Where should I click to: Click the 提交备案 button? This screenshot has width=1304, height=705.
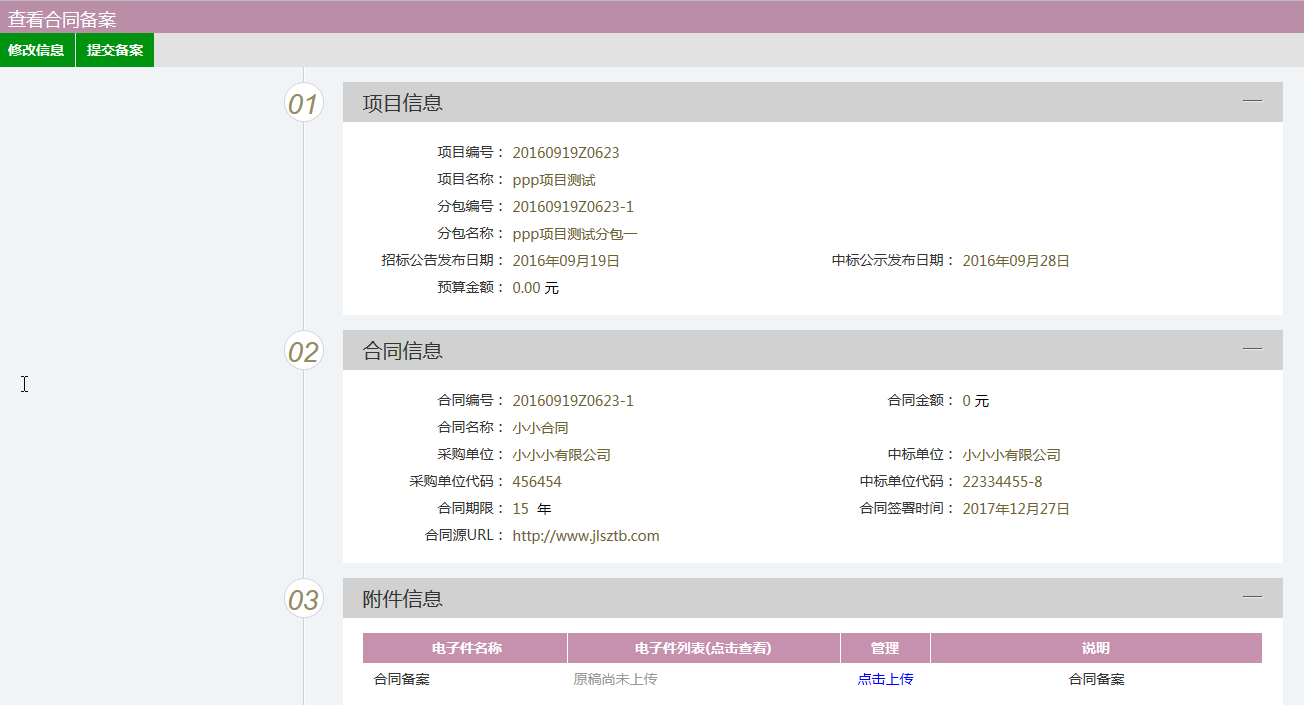click(x=115, y=50)
